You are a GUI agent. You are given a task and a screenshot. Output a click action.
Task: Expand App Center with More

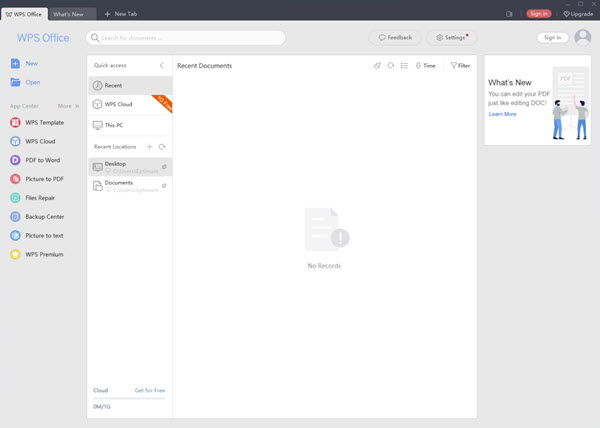point(68,106)
